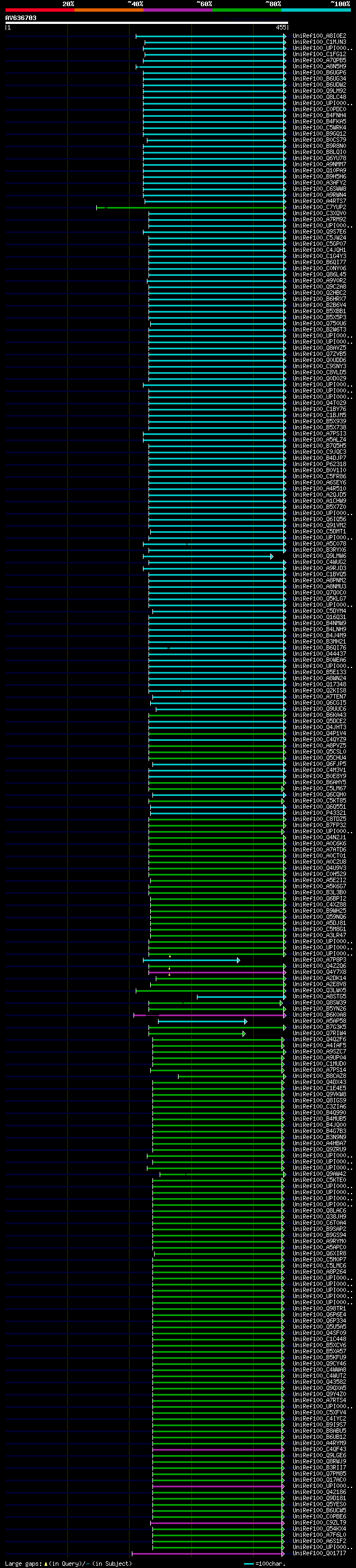Select the UniRef100_B4FNH4 label
Image resolution: width=356 pixels, height=1568 pixels.
pyautogui.click(x=319, y=116)
